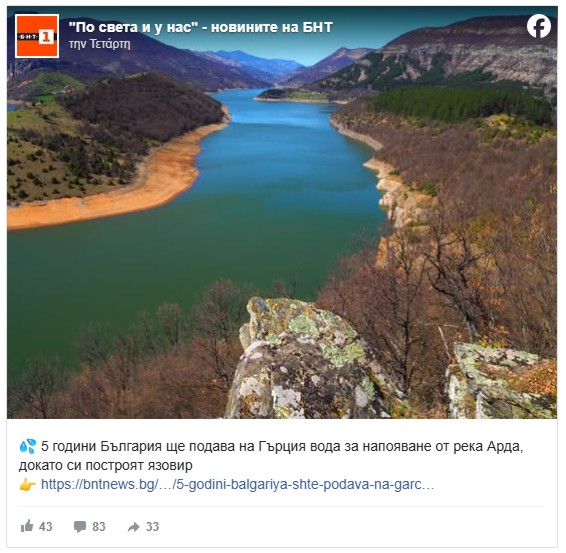Click the BNT 1 orange logo avatar
Viewport: 566px width, 553px height.
(37, 36)
